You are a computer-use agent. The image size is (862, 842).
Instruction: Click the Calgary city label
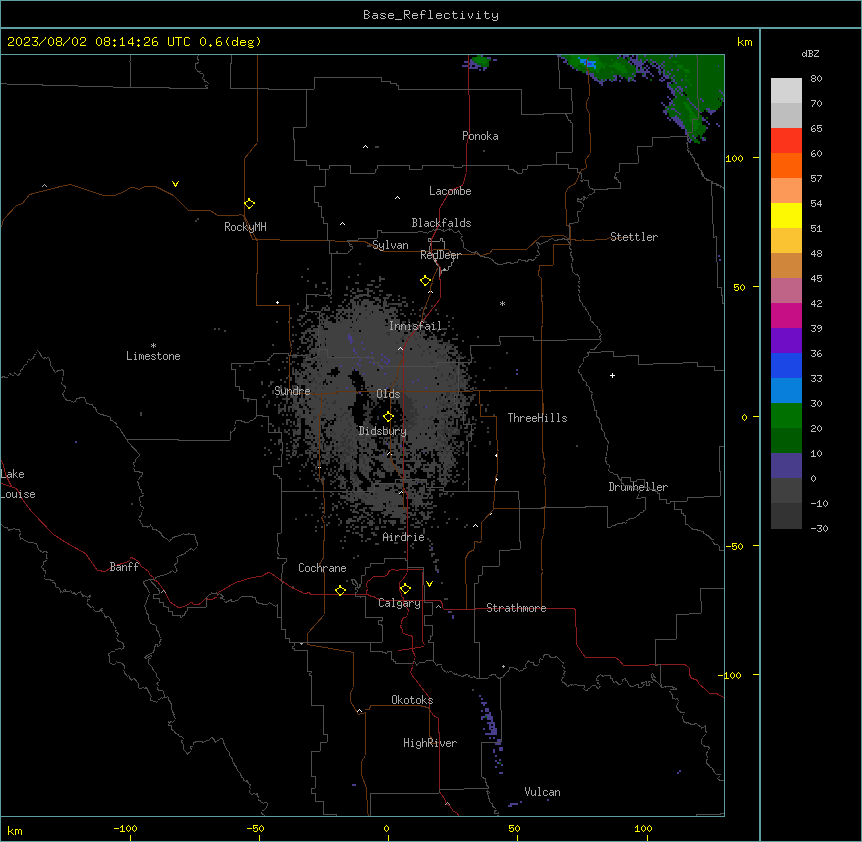[x=399, y=603]
